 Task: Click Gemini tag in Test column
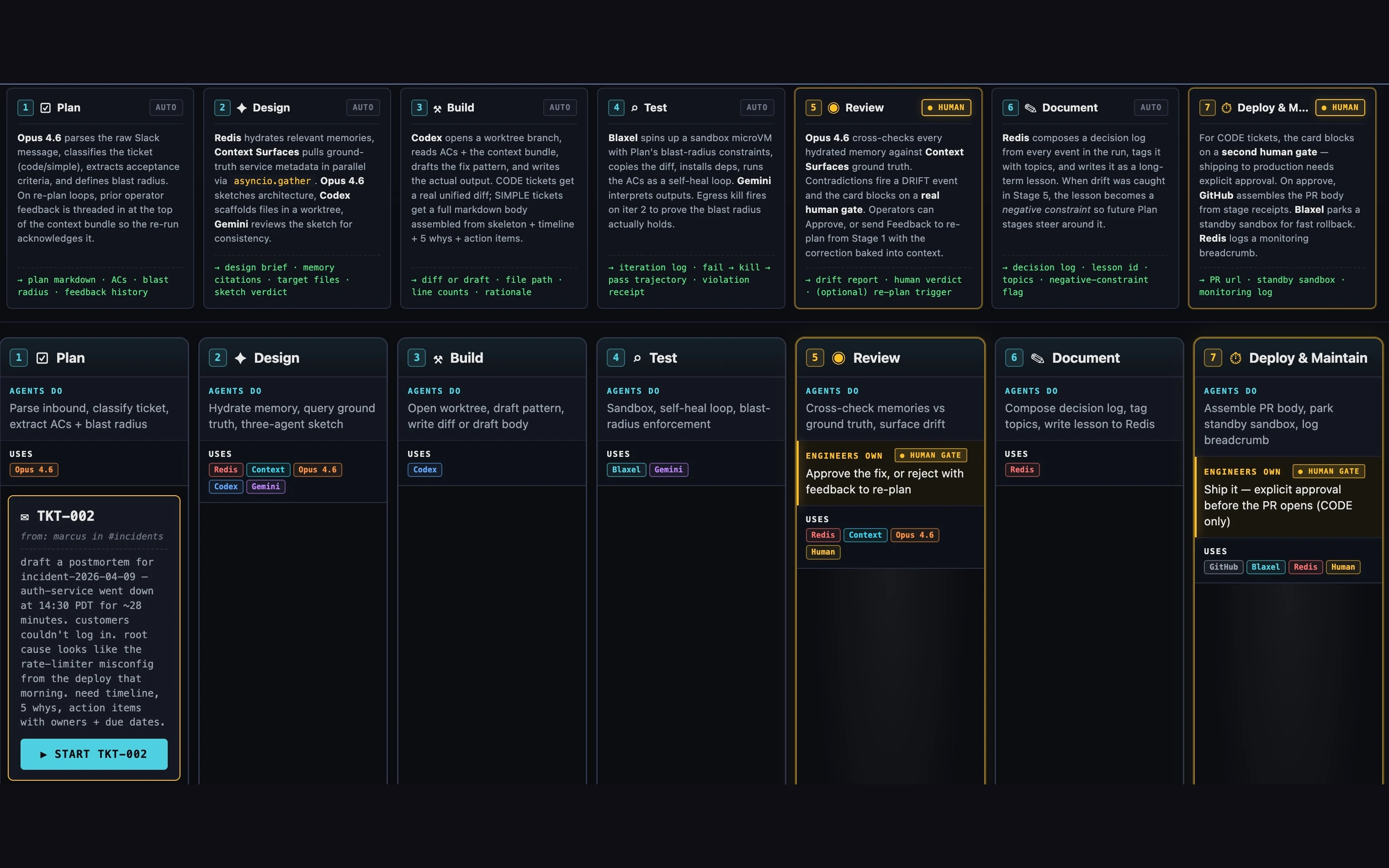pos(668,470)
